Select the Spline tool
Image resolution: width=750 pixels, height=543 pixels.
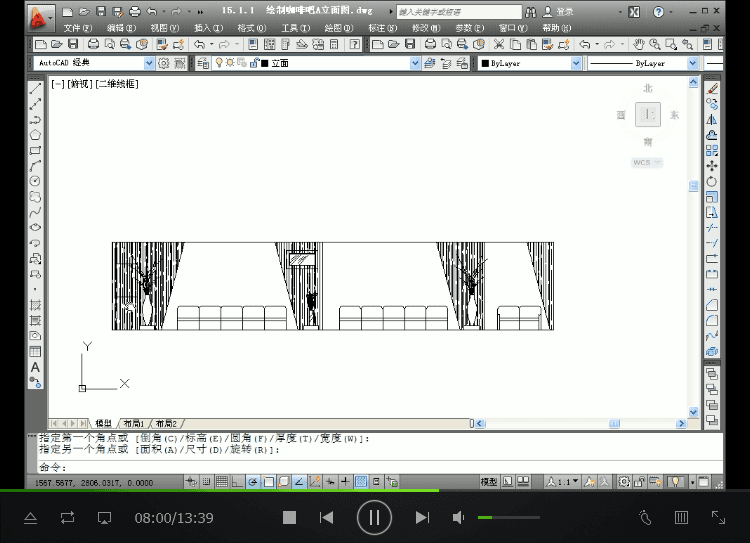35,212
